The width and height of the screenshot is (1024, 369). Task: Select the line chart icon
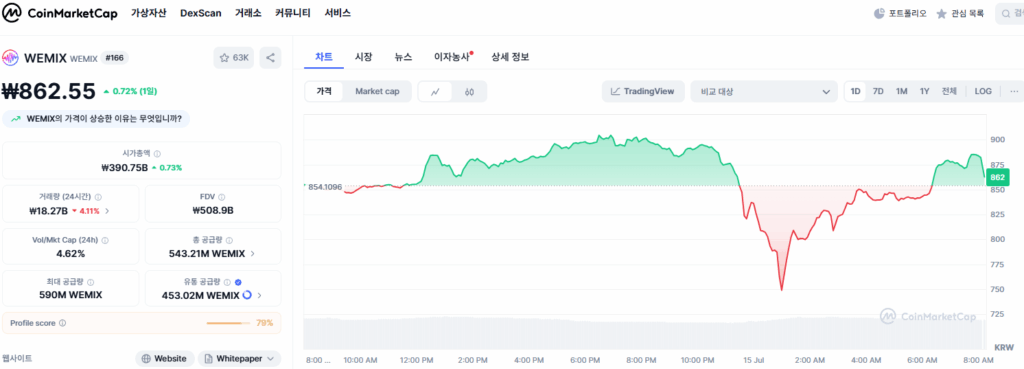click(436, 91)
